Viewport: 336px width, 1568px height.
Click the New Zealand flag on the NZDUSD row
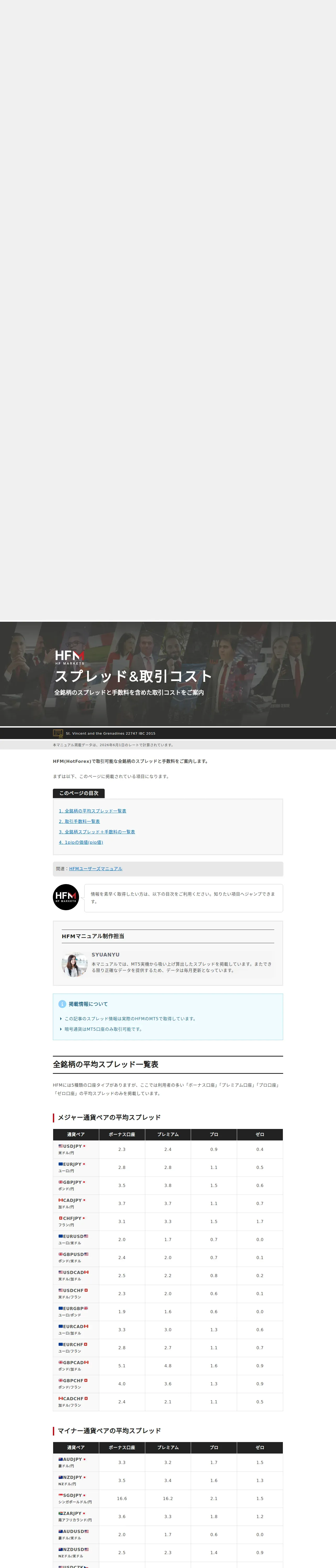61,1549
